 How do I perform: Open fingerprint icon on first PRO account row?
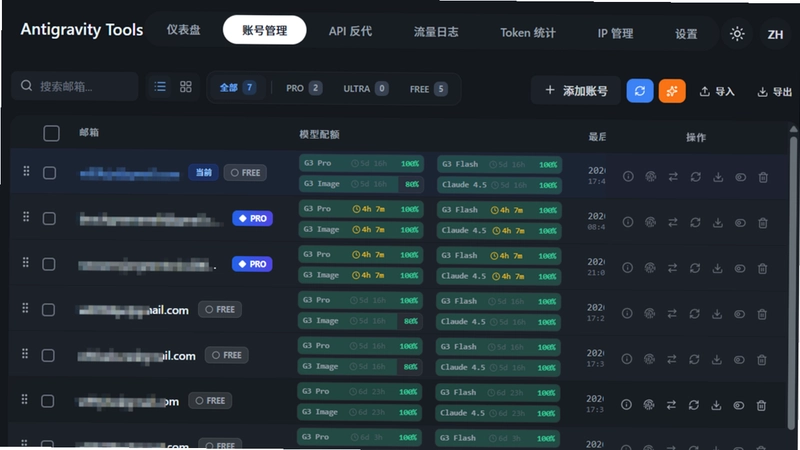[650, 222]
